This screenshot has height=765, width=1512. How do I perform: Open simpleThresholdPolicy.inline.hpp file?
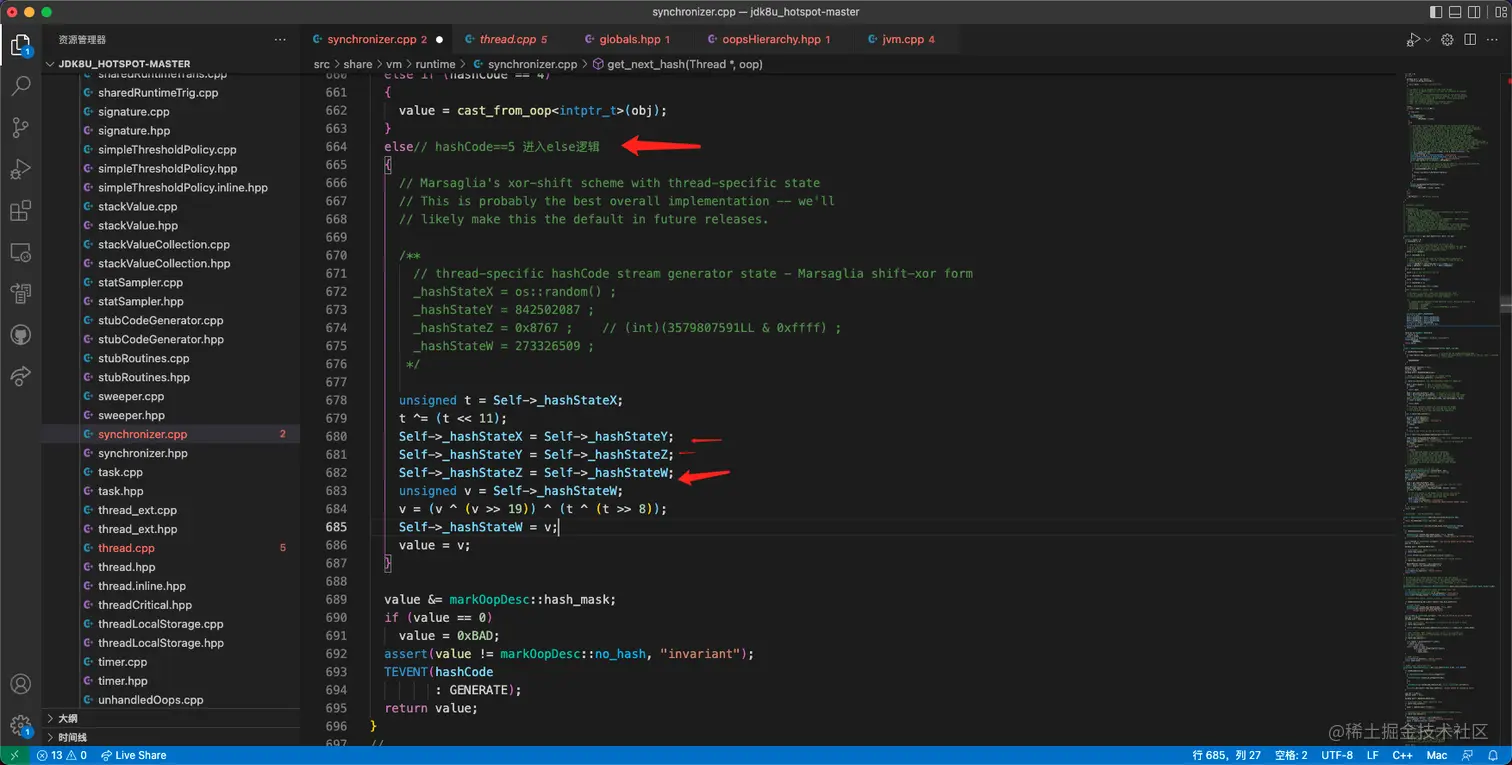click(x=170, y=188)
